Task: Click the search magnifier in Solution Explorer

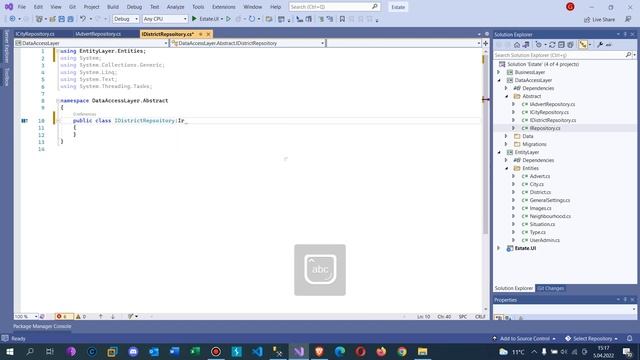Action: coord(628,55)
